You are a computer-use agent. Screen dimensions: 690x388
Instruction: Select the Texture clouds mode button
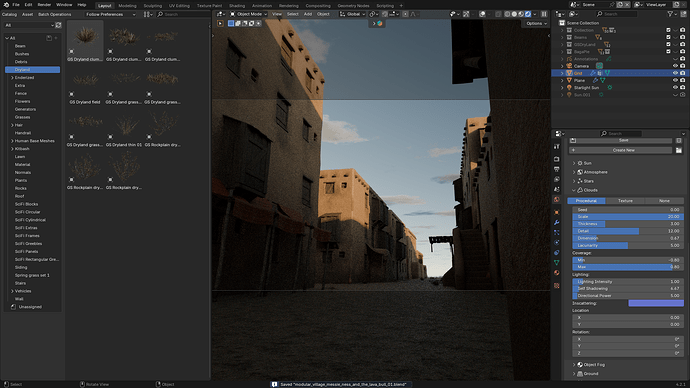click(x=625, y=201)
